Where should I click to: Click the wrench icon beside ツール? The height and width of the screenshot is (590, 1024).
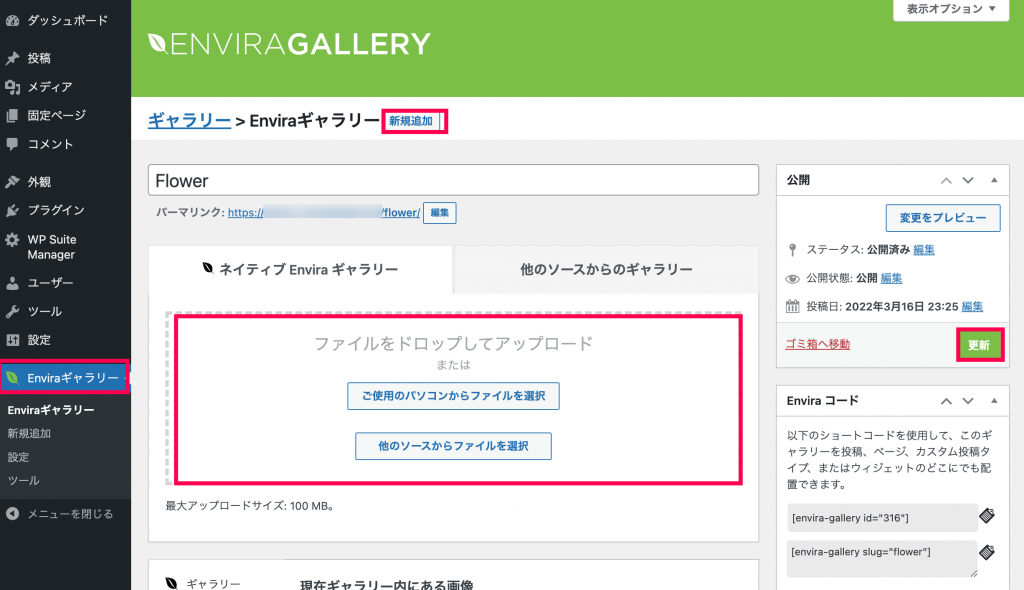(12, 312)
